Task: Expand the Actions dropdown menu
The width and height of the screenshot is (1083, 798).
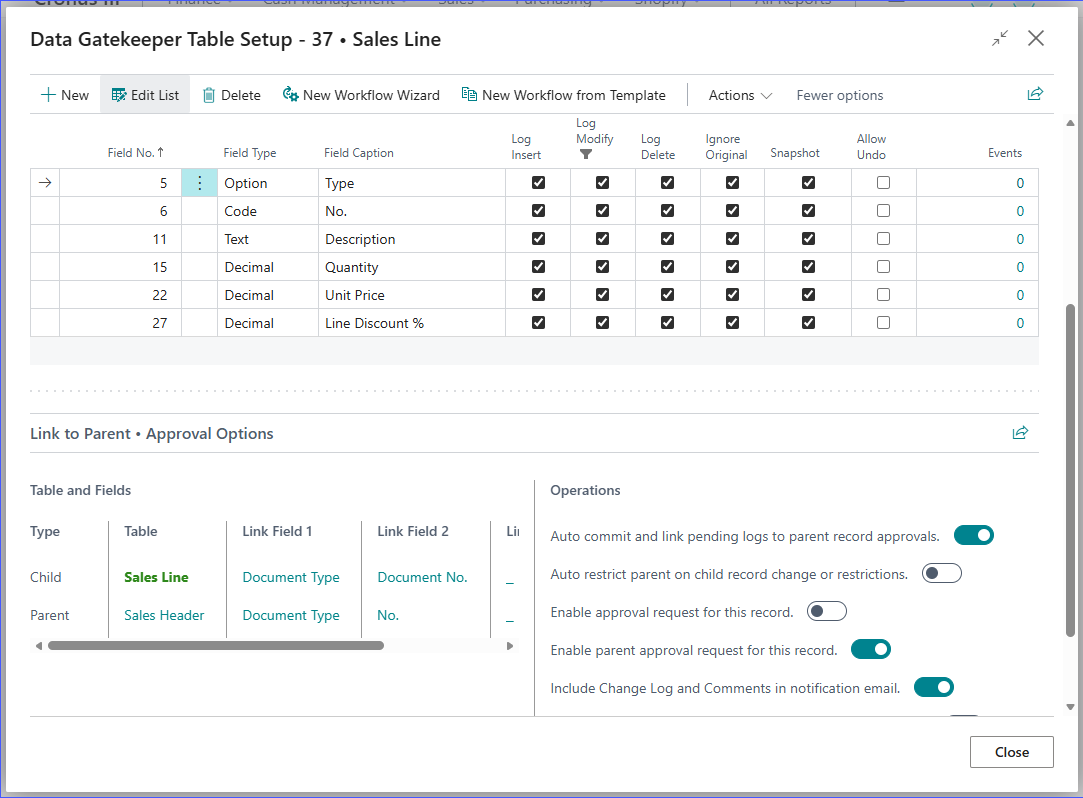Action: [x=740, y=95]
